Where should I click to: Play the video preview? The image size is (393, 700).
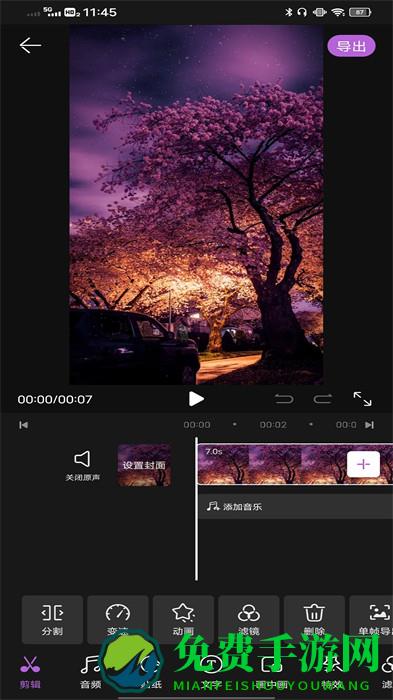(x=196, y=399)
